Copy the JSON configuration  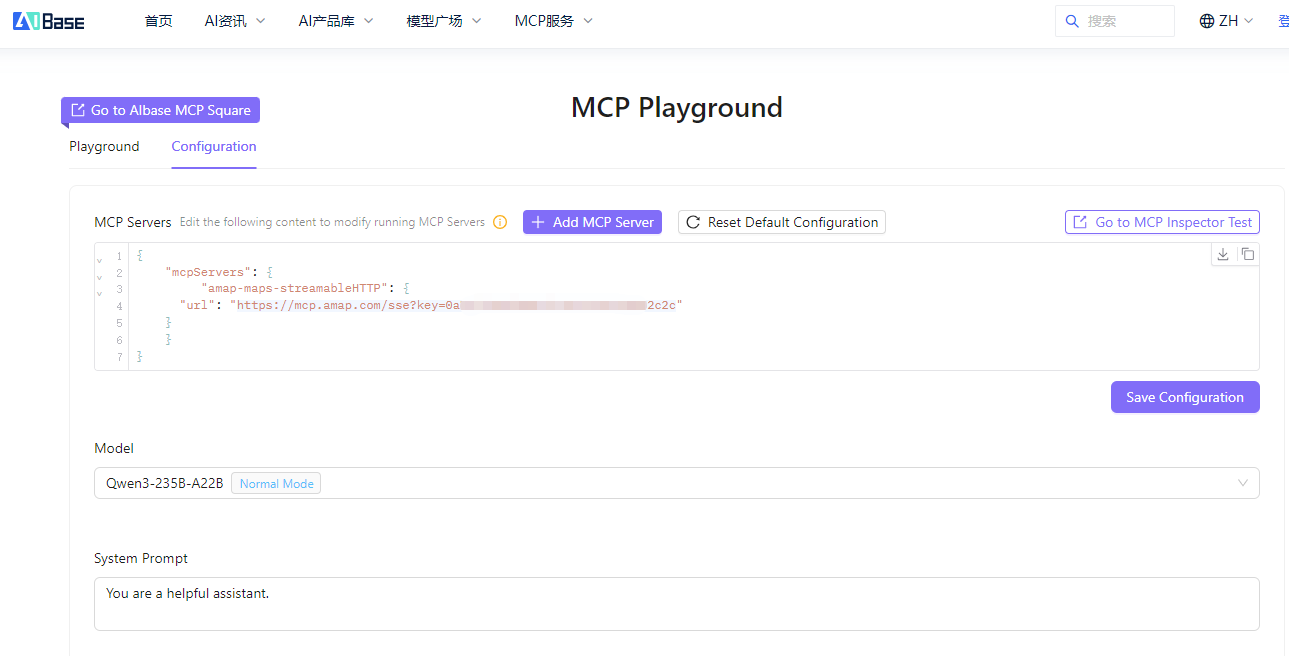click(x=1247, y=254)
